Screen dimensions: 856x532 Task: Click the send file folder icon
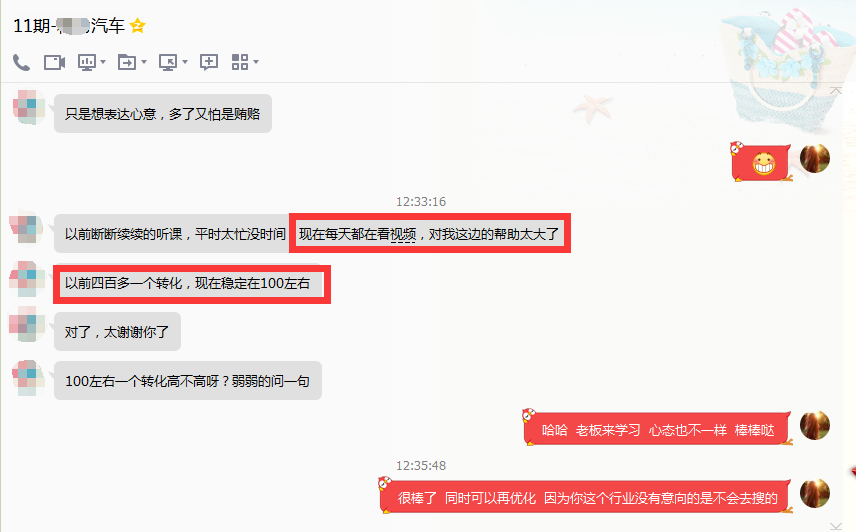pos(127,62)
